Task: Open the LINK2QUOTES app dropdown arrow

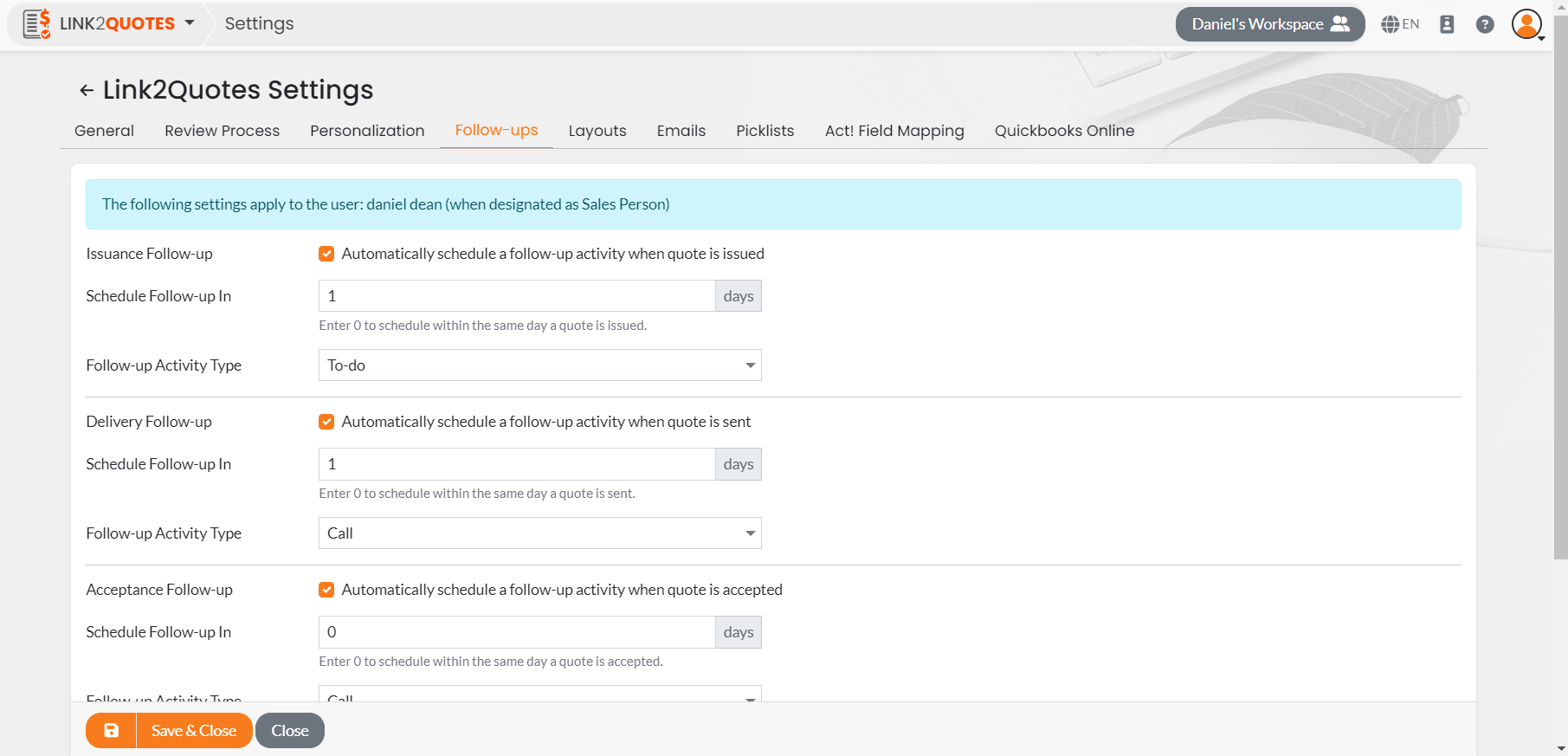Action: [x=190, y=23]
